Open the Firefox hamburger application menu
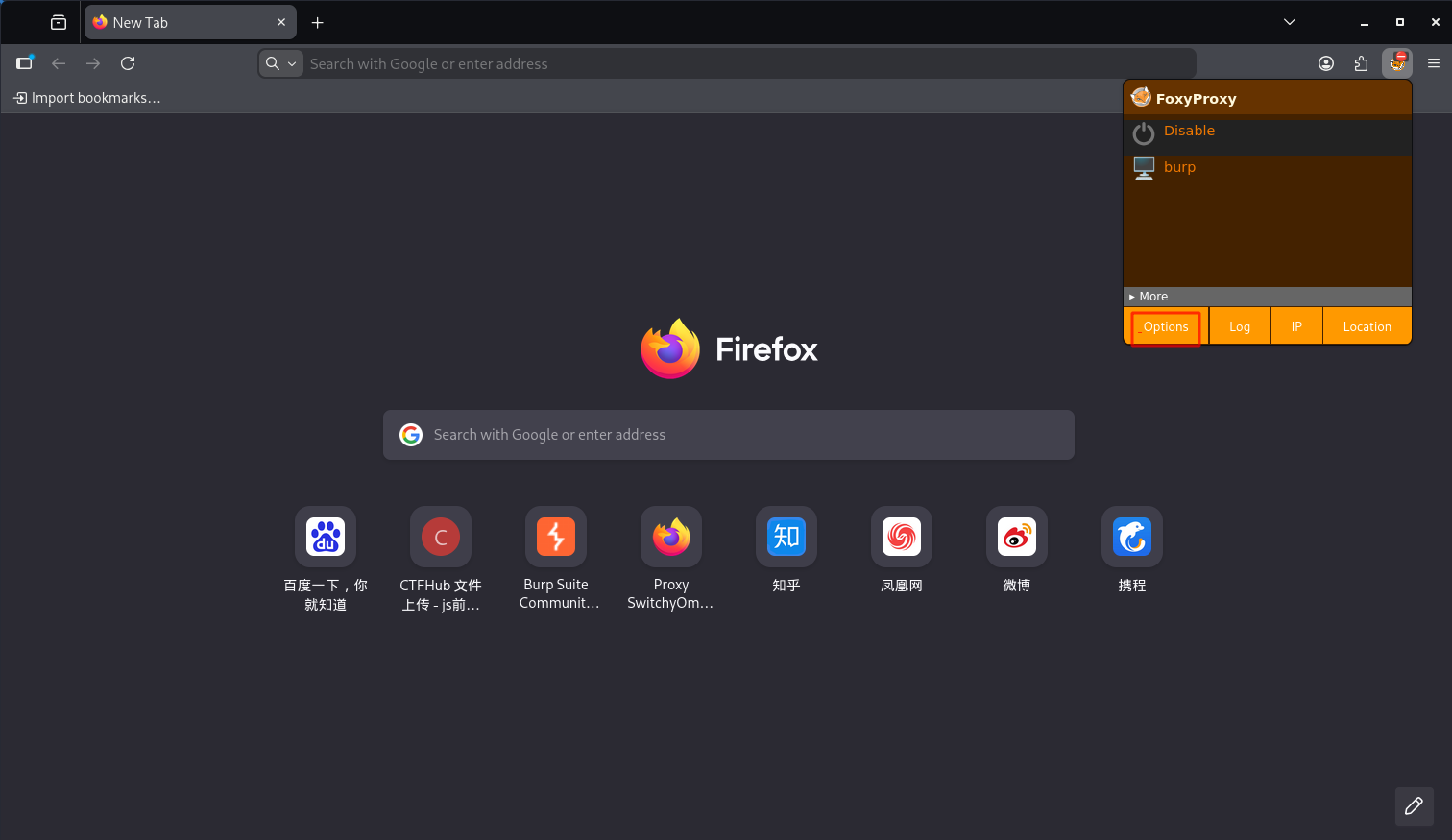 coord(1434,63)
